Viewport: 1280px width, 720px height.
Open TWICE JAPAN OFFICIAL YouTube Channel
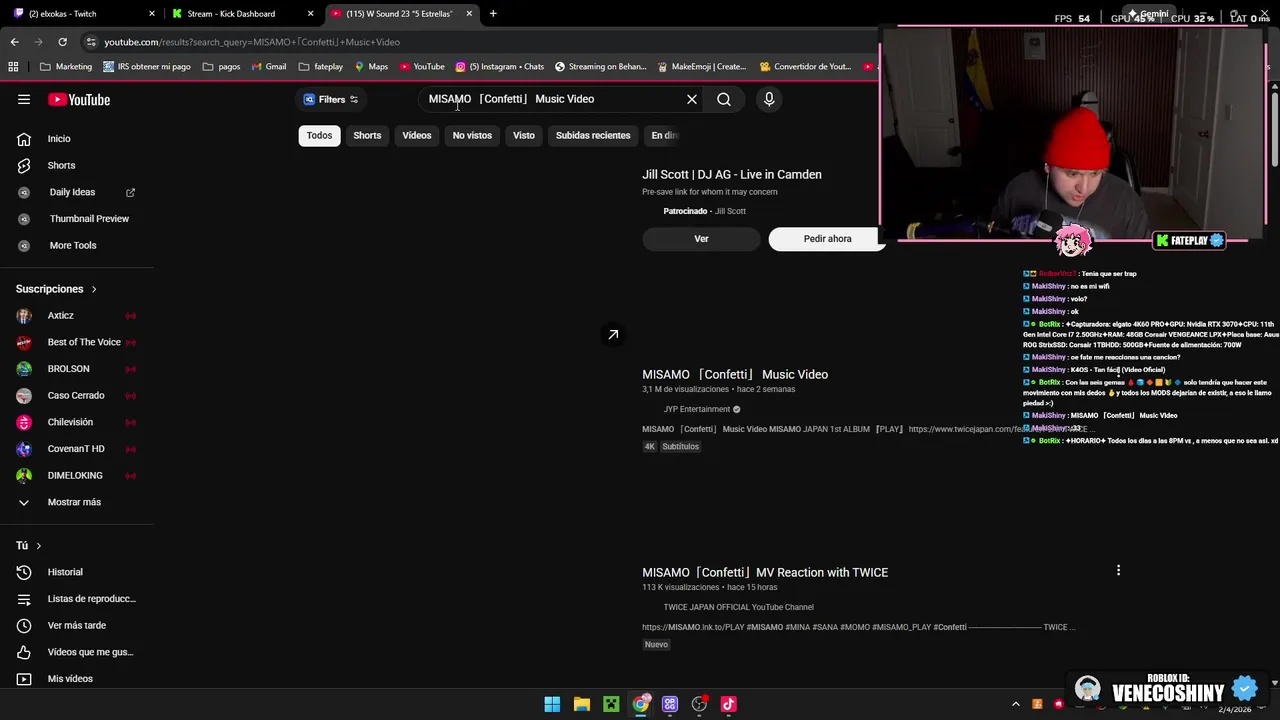(x=738, y=607)
